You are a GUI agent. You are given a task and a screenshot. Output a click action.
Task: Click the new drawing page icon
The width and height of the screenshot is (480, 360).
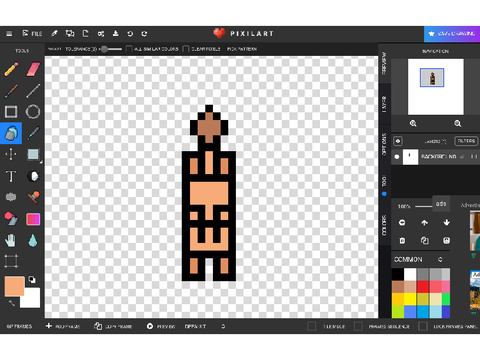tap(86, 34)
